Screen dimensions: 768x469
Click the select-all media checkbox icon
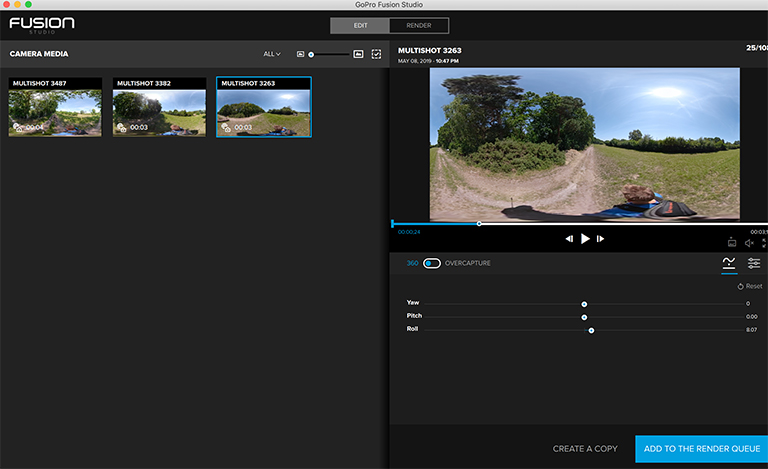(376, 54)
